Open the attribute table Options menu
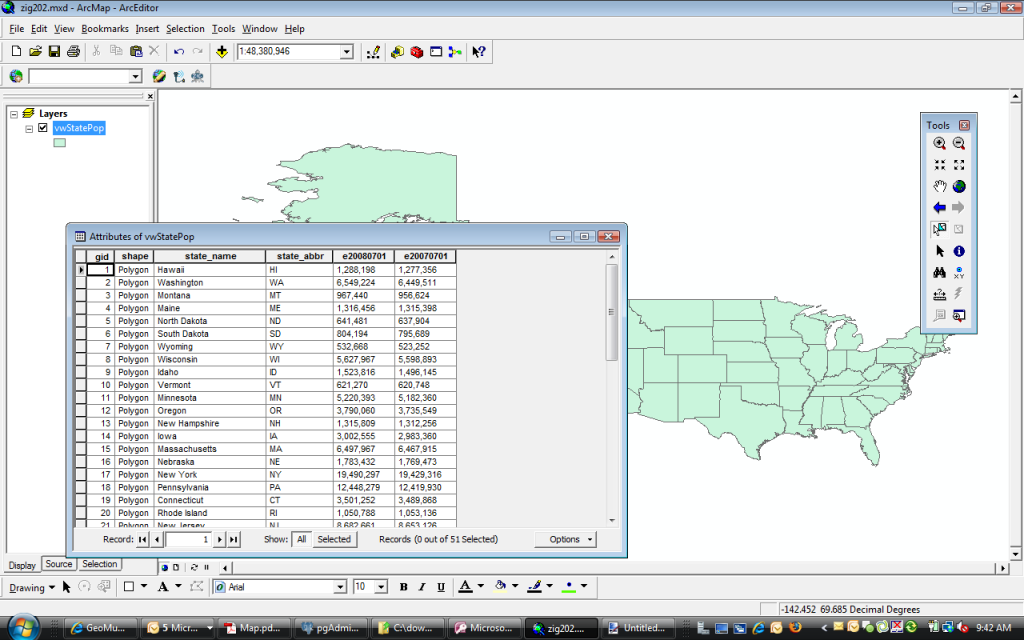 [565, 539]
